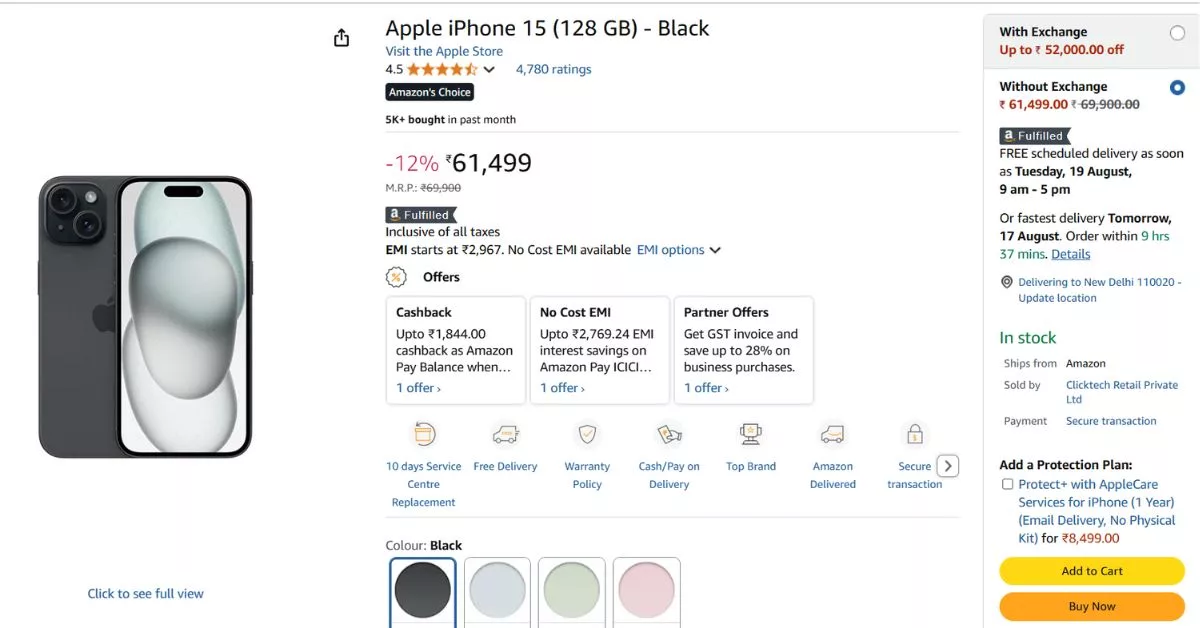Click the Cash/Pay on Delivery icon
This screenshot has width=1200, height=628.
tap(669, 434)
